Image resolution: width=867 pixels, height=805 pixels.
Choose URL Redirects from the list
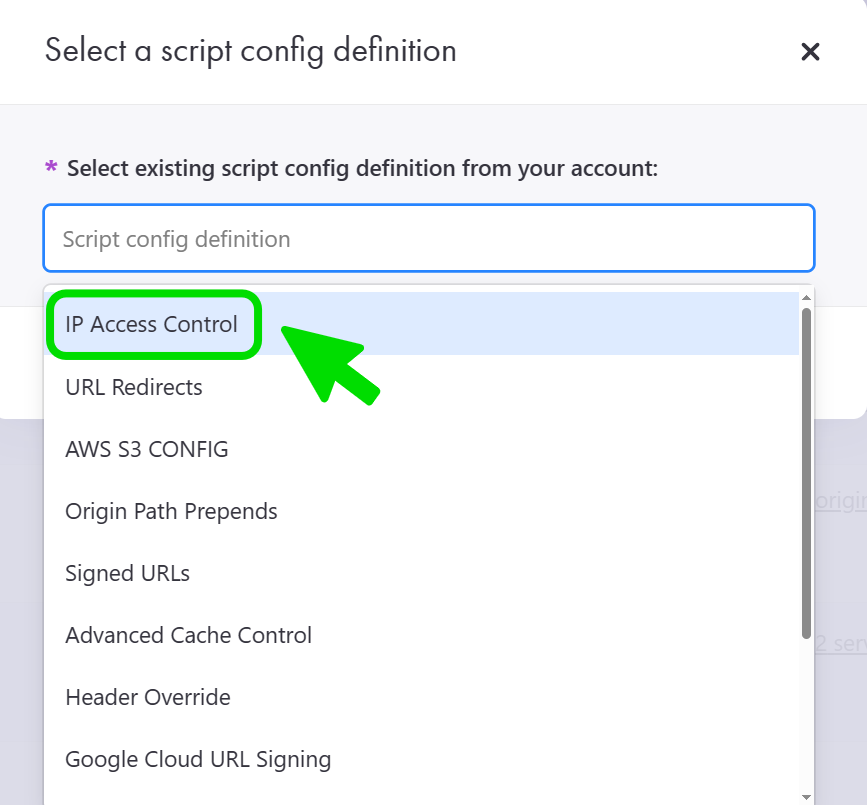click(134, 387)
